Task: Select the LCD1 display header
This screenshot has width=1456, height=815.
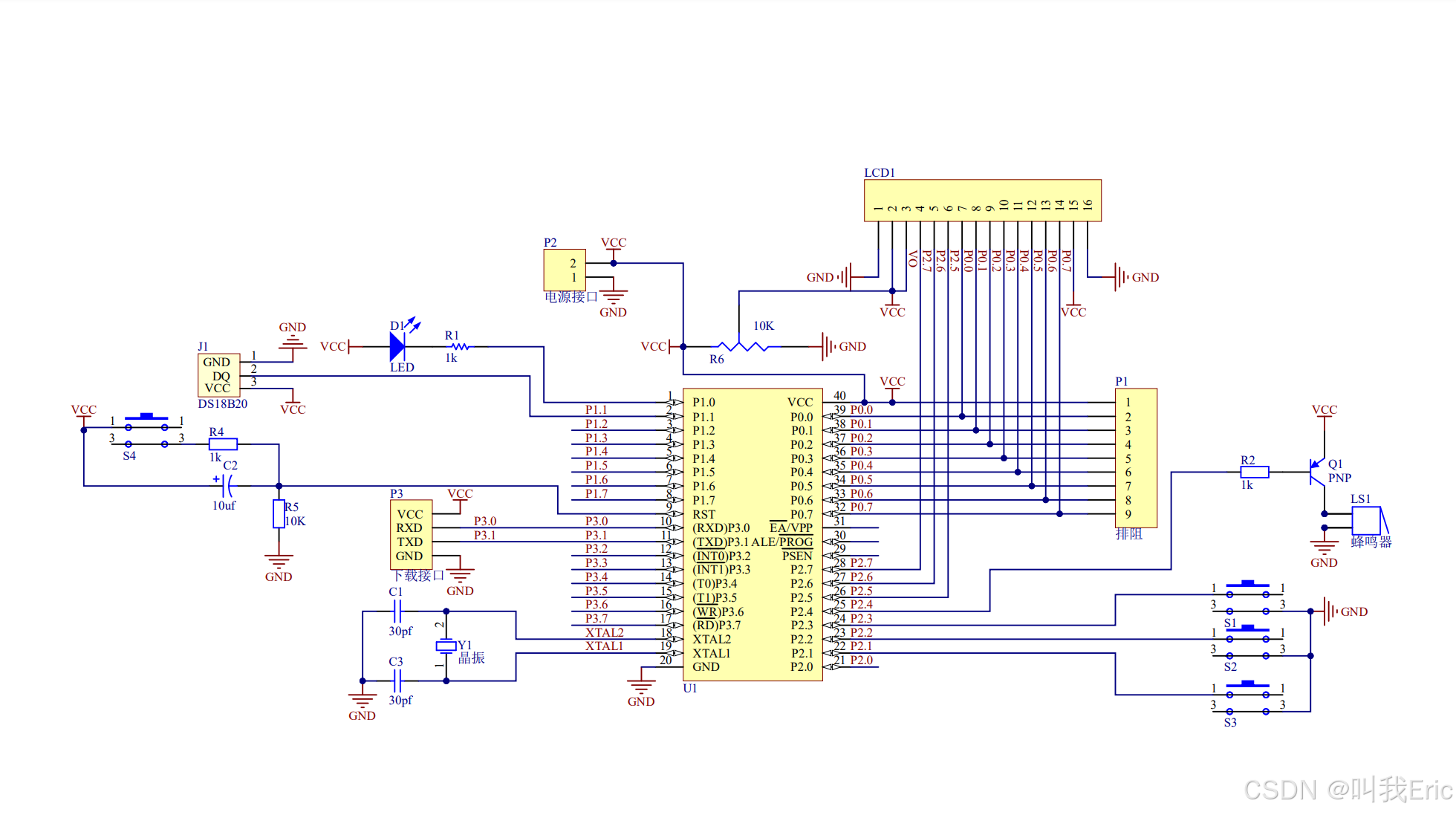Action: tap(982, 201)
